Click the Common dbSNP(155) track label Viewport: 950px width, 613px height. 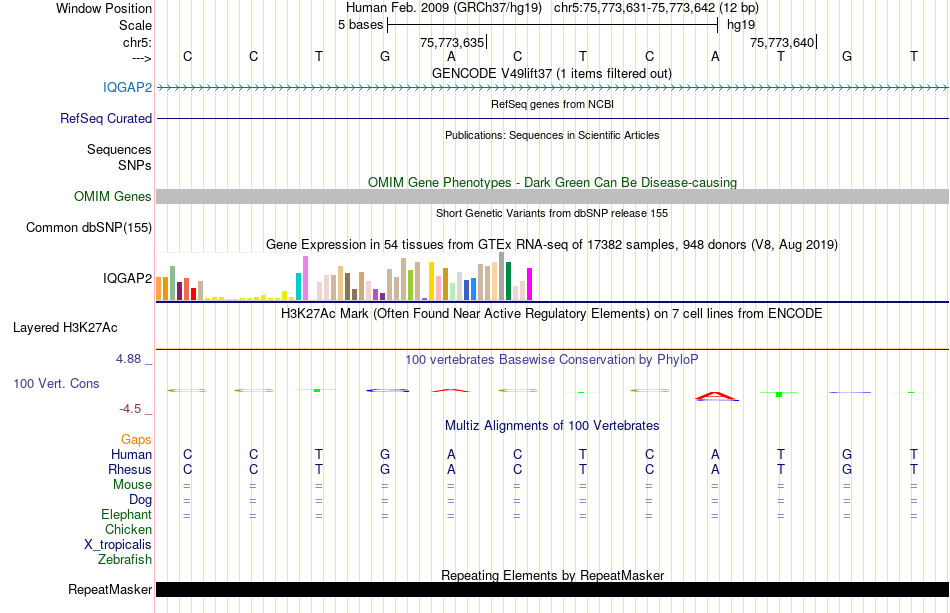89,228
